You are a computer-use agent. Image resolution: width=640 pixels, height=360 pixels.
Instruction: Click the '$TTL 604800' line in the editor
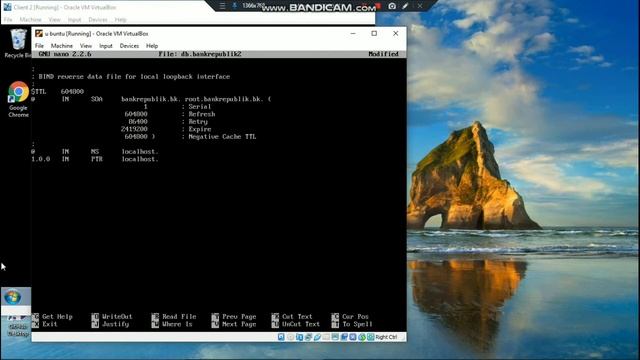click(58, 91)
